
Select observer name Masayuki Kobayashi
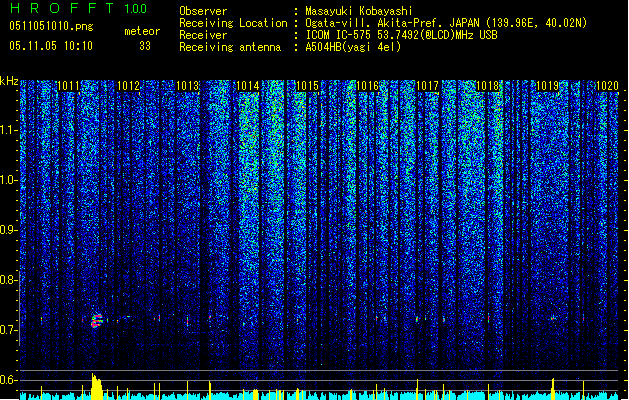(x=359, y=11)
